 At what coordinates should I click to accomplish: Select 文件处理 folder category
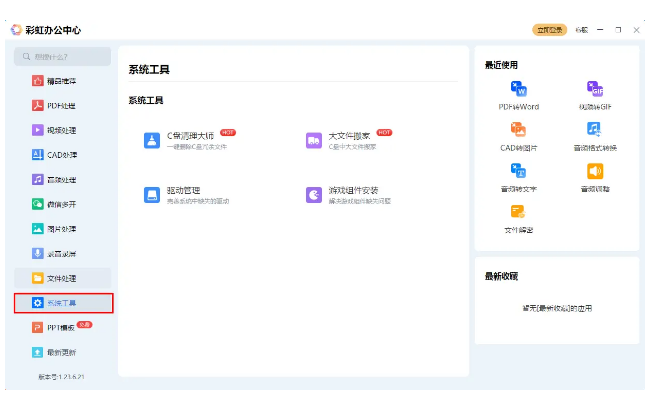[62, 278]
